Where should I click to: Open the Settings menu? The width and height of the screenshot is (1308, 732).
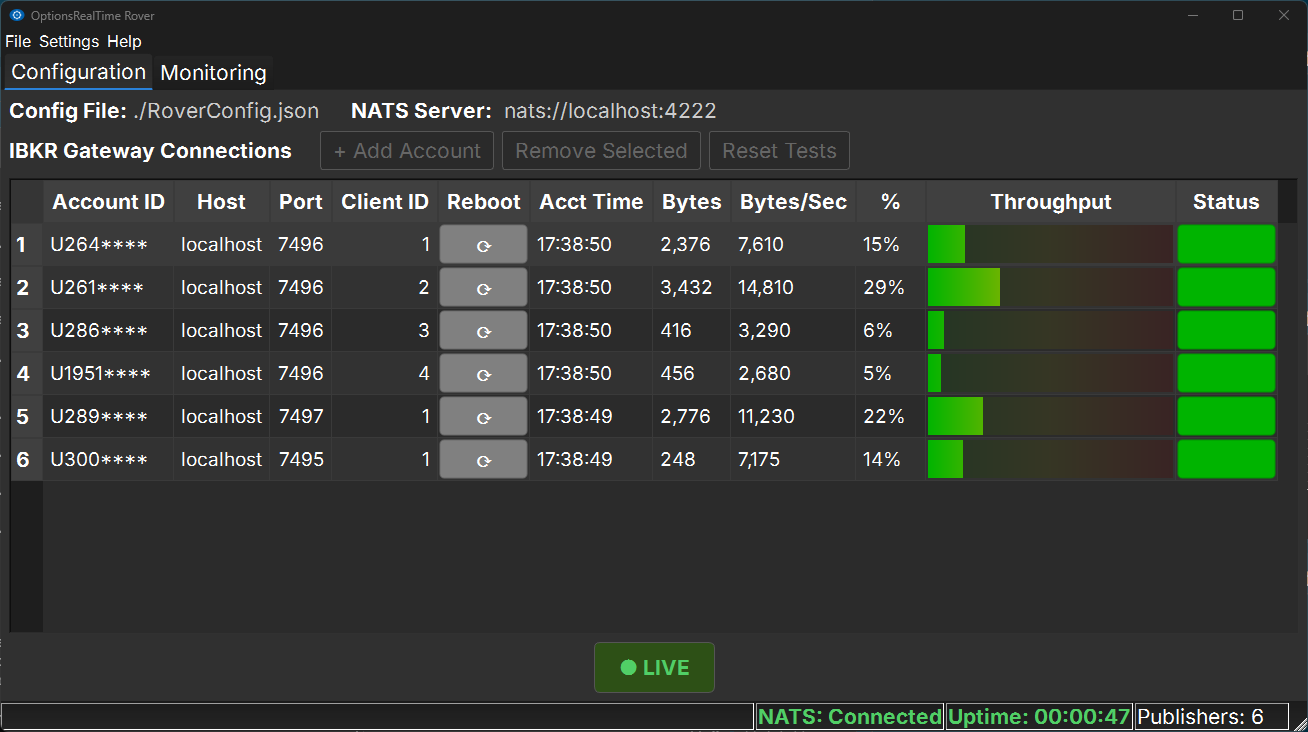(x=69, y=41)
